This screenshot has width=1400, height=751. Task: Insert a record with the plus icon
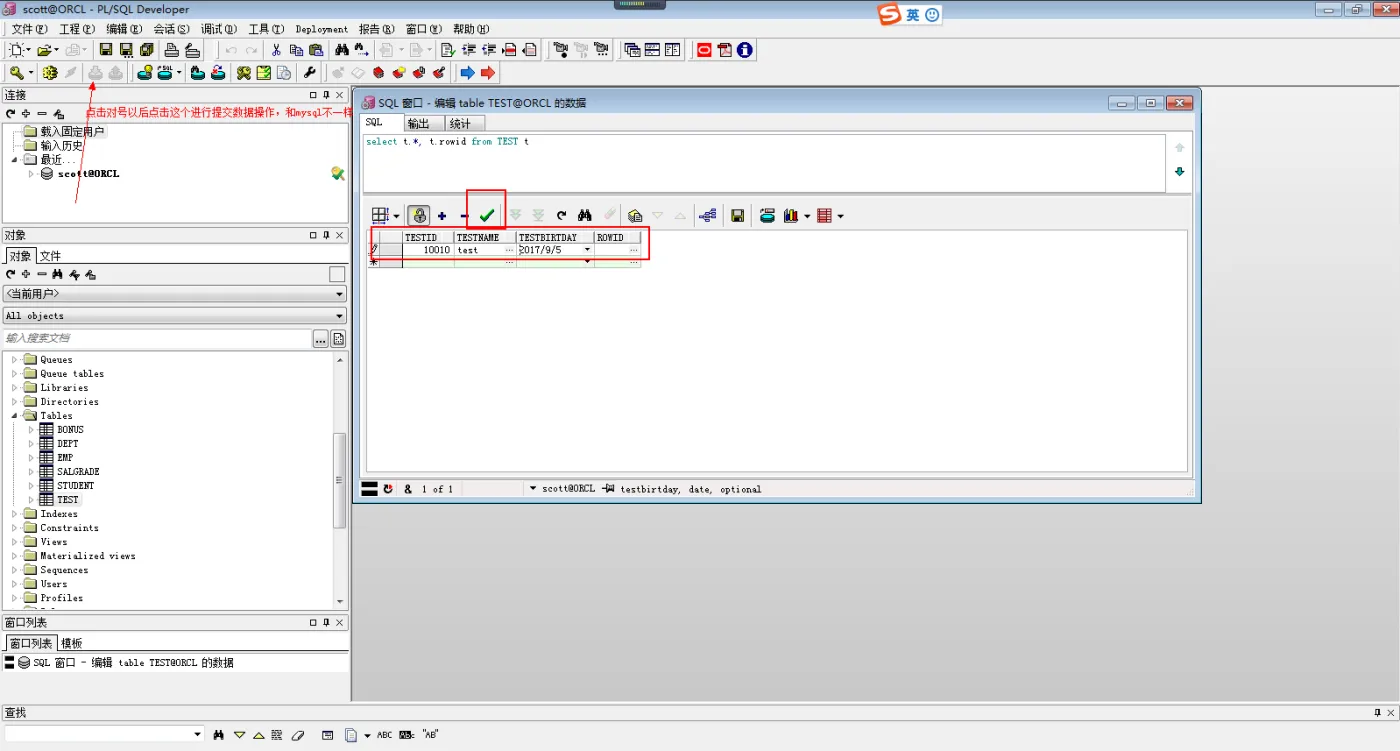pos(442,215)
